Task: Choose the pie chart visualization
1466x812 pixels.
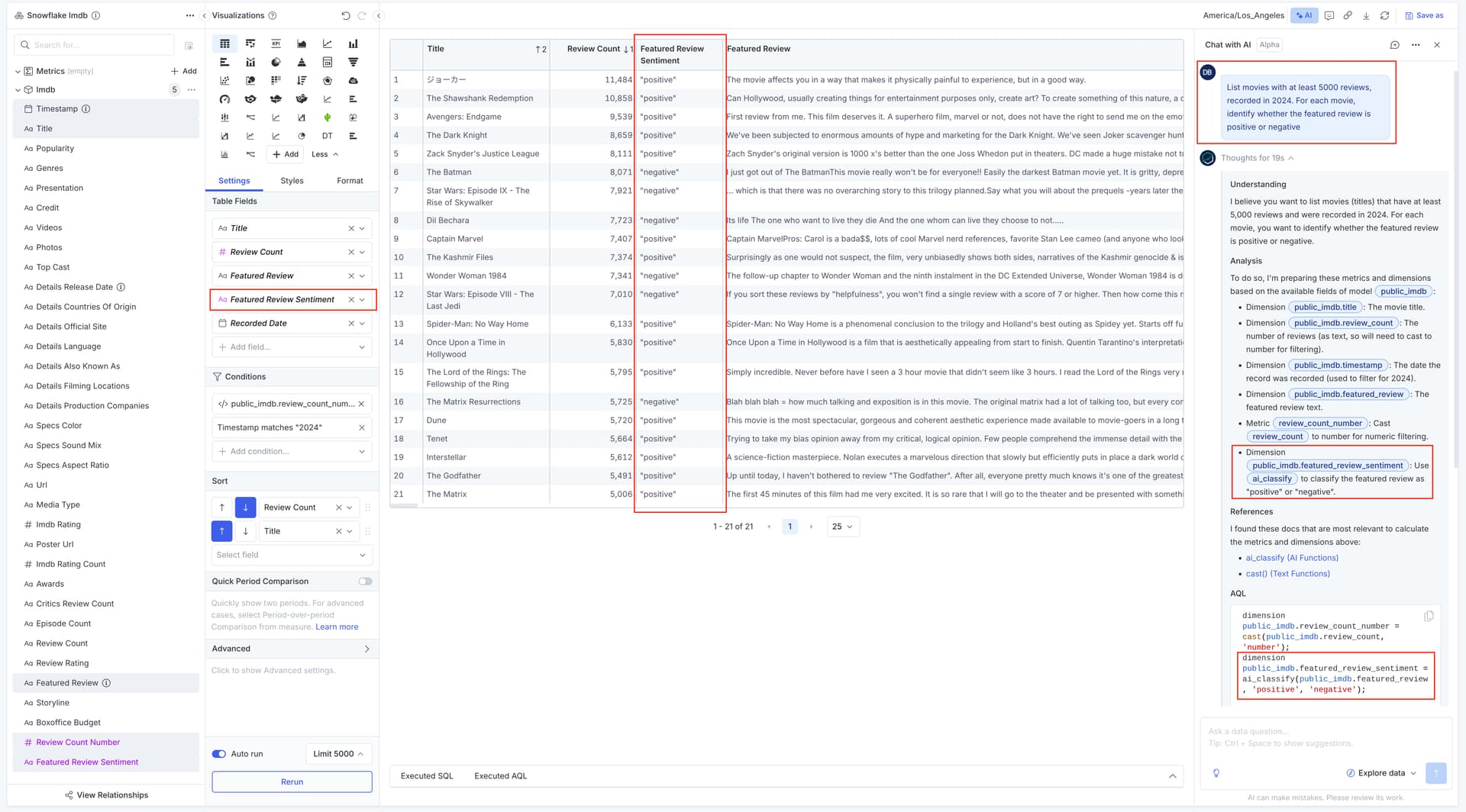Action: (x=276, y=62)
